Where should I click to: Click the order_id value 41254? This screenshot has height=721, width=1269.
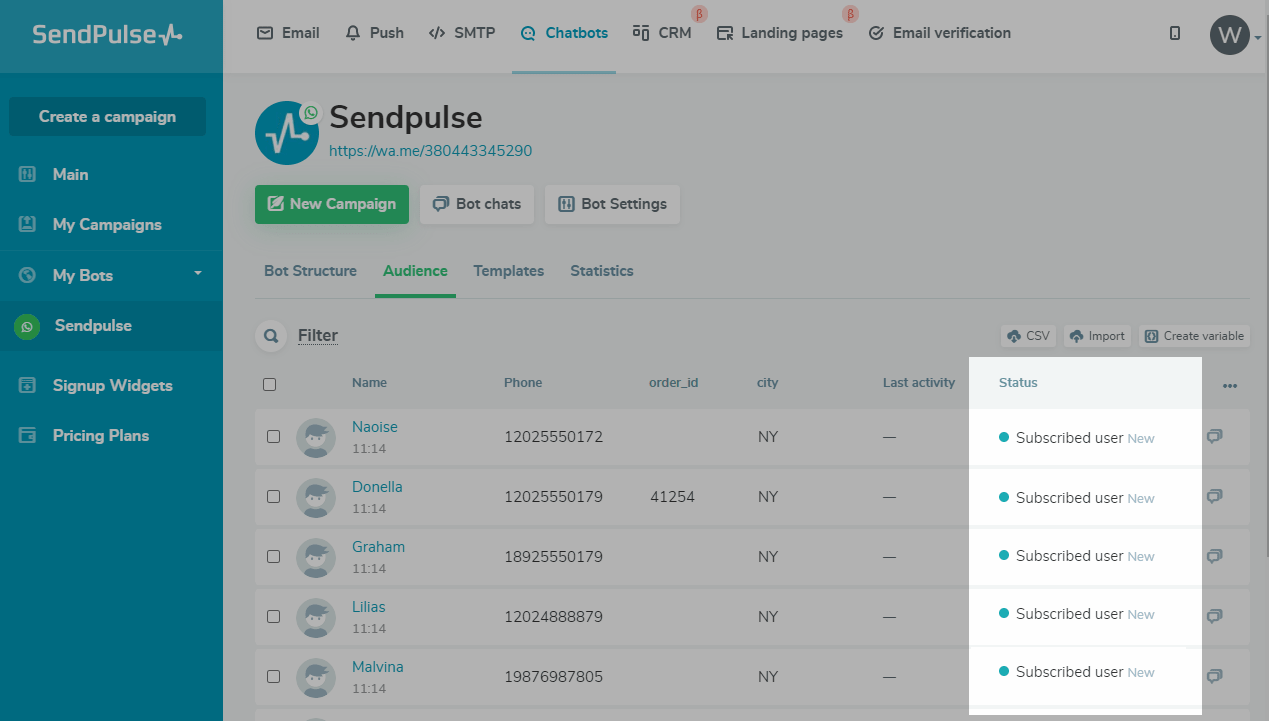(672, 497)
